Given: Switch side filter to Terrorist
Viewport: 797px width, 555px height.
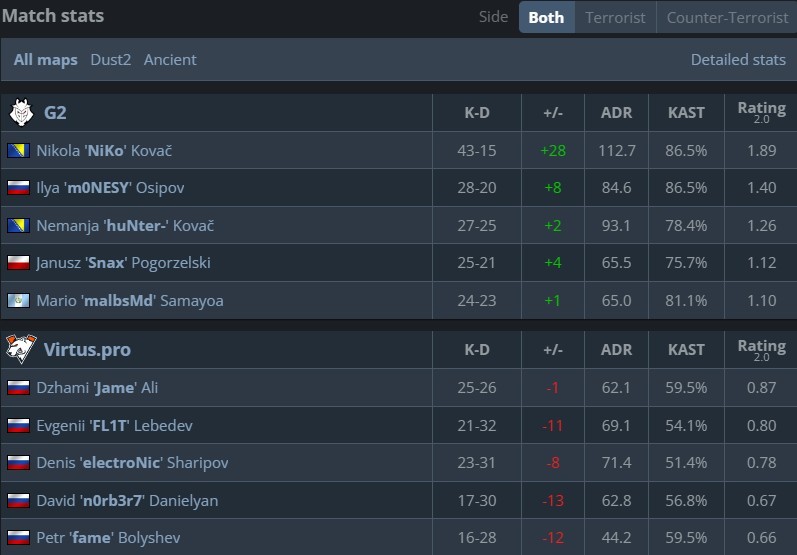Looking at the screenshot, I should click(615, 17).
